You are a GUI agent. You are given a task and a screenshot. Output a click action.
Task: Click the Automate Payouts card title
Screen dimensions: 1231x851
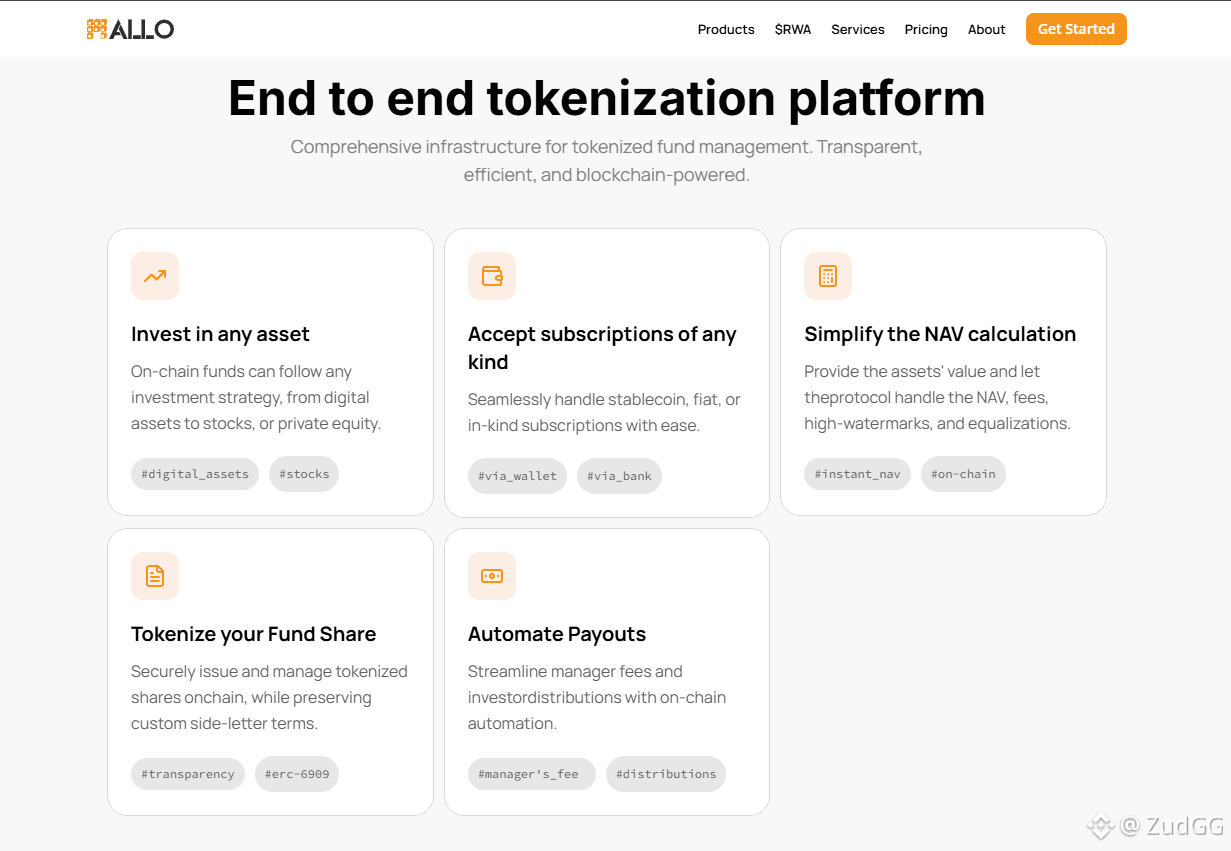click(x=557, y=634)
